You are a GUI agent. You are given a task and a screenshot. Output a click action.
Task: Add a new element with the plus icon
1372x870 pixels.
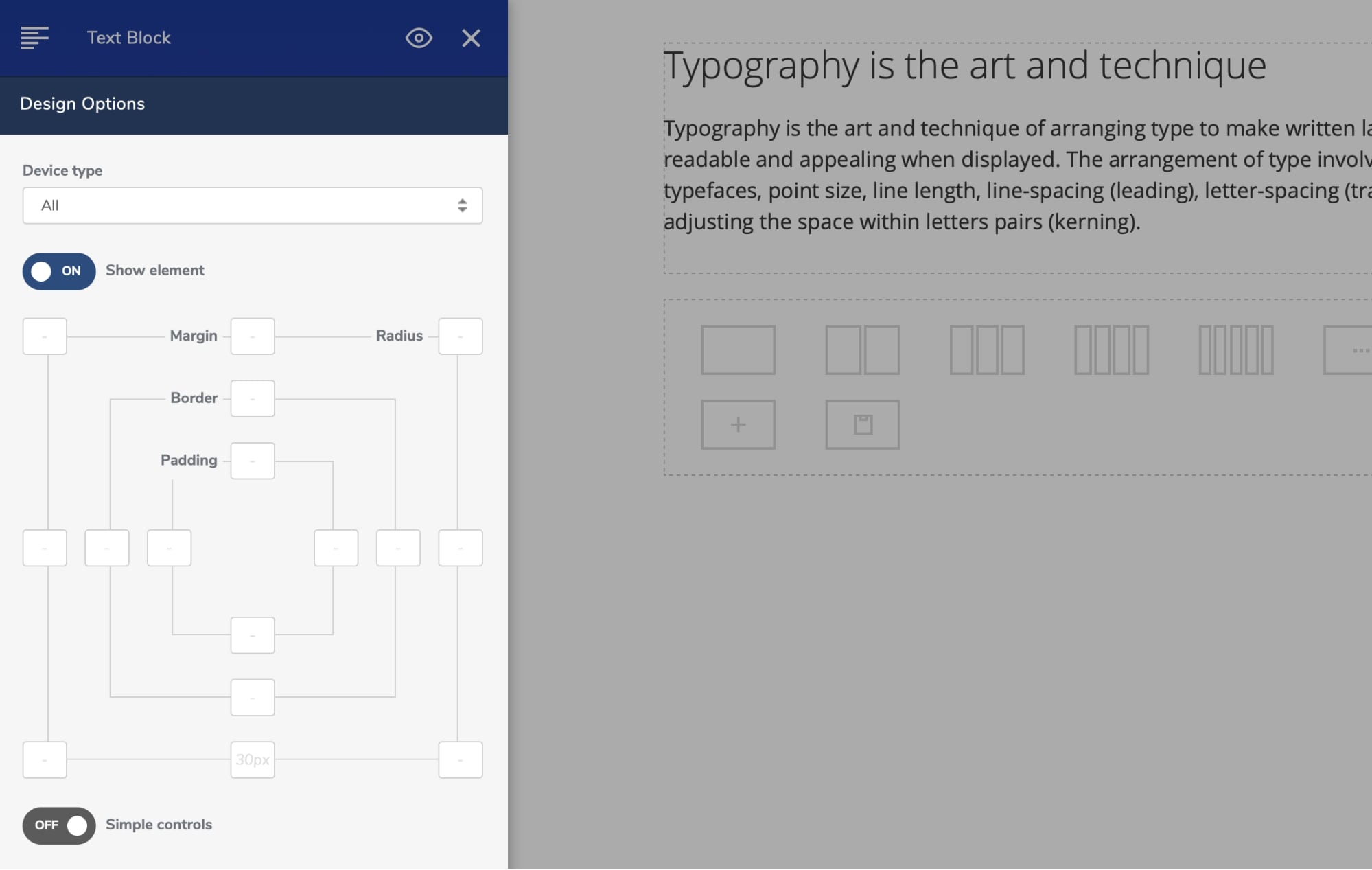738,424
